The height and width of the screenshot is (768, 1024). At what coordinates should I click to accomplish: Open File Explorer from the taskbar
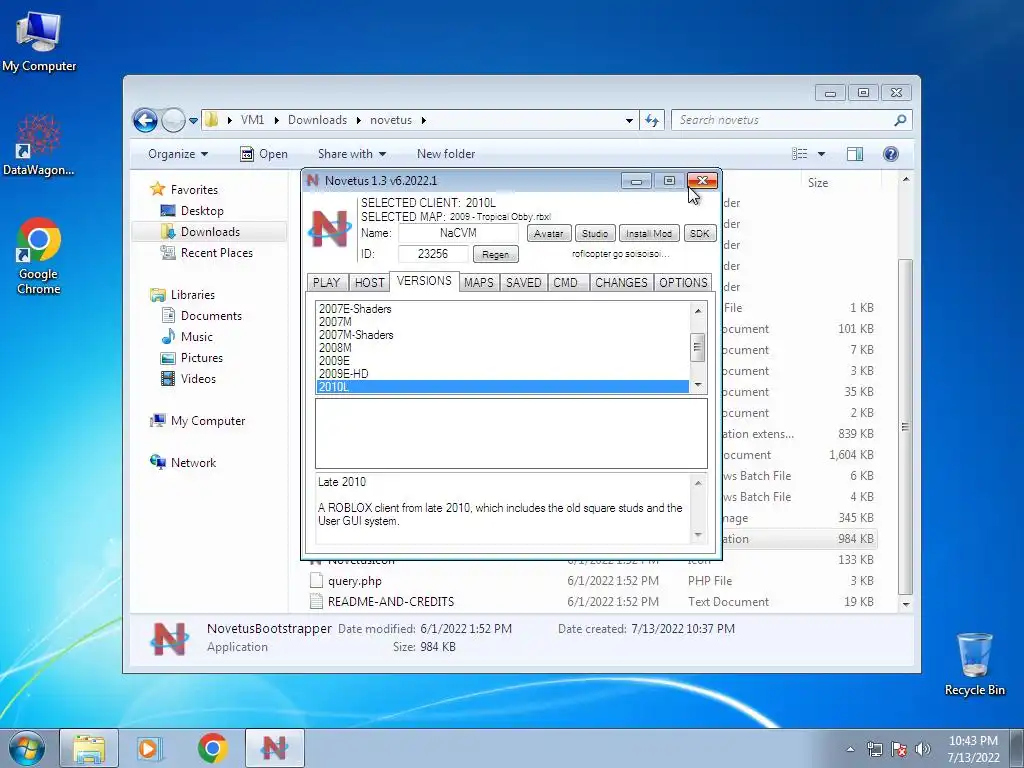click(x=89, y=748)
